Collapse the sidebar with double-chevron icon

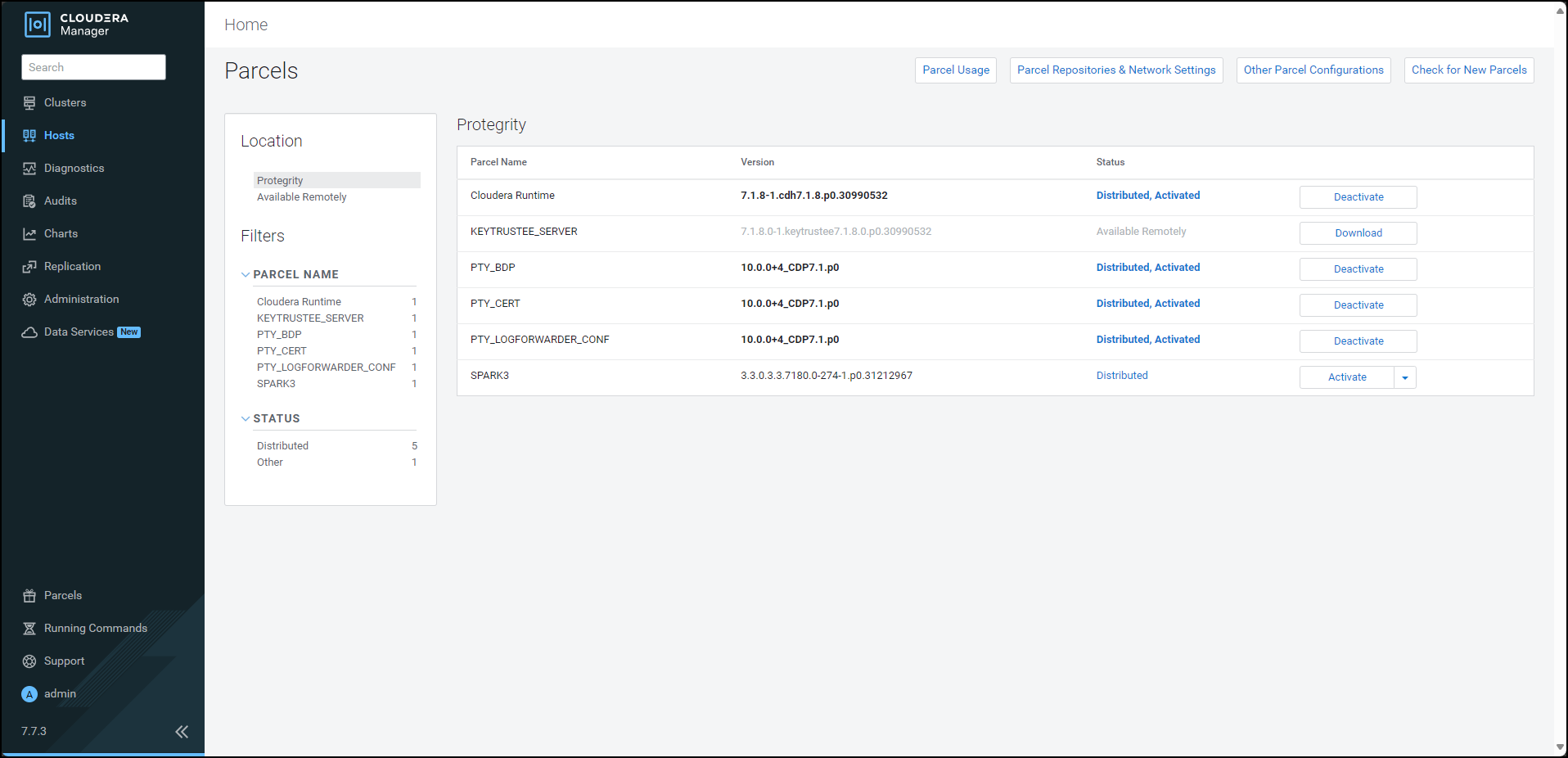(x=182, y=732)
